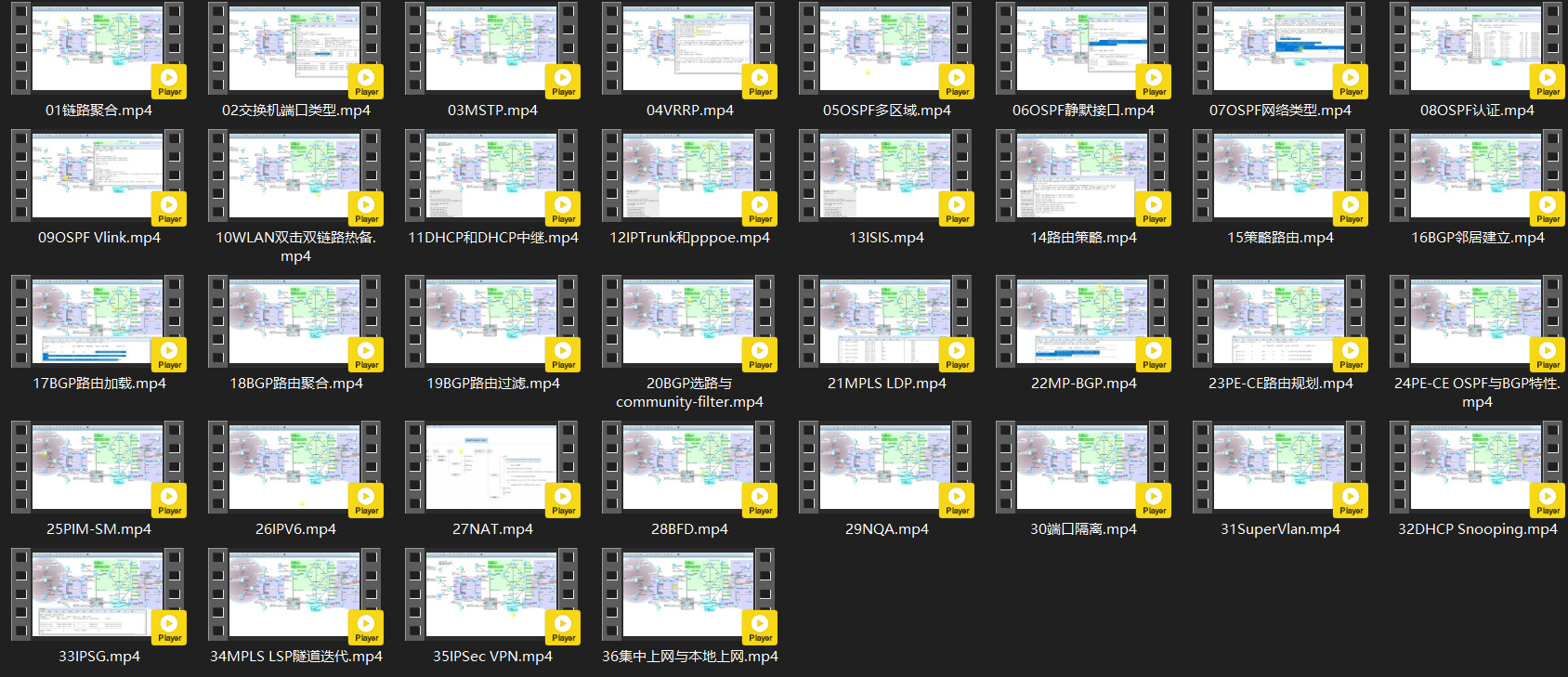Click Player badge icon on 01链路聚合.mp4

tap(169, 82)
